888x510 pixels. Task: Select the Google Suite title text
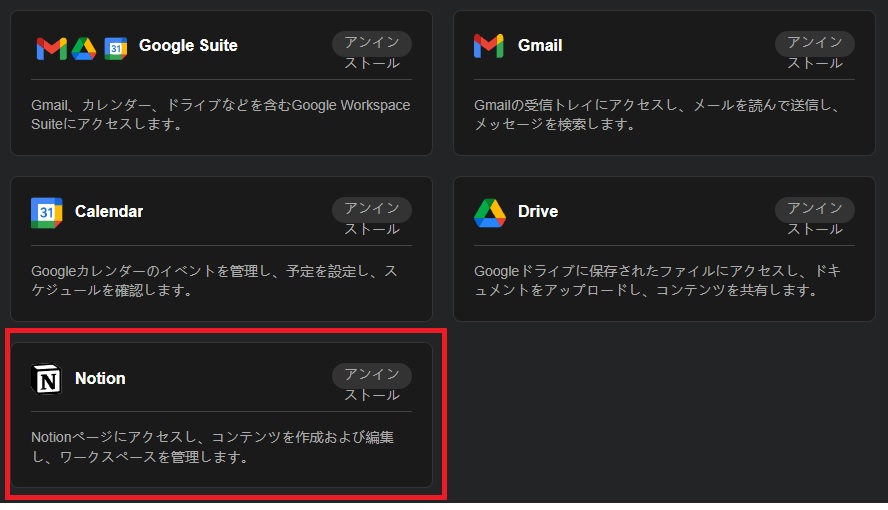pyautogui.click(x=188, y=45)
